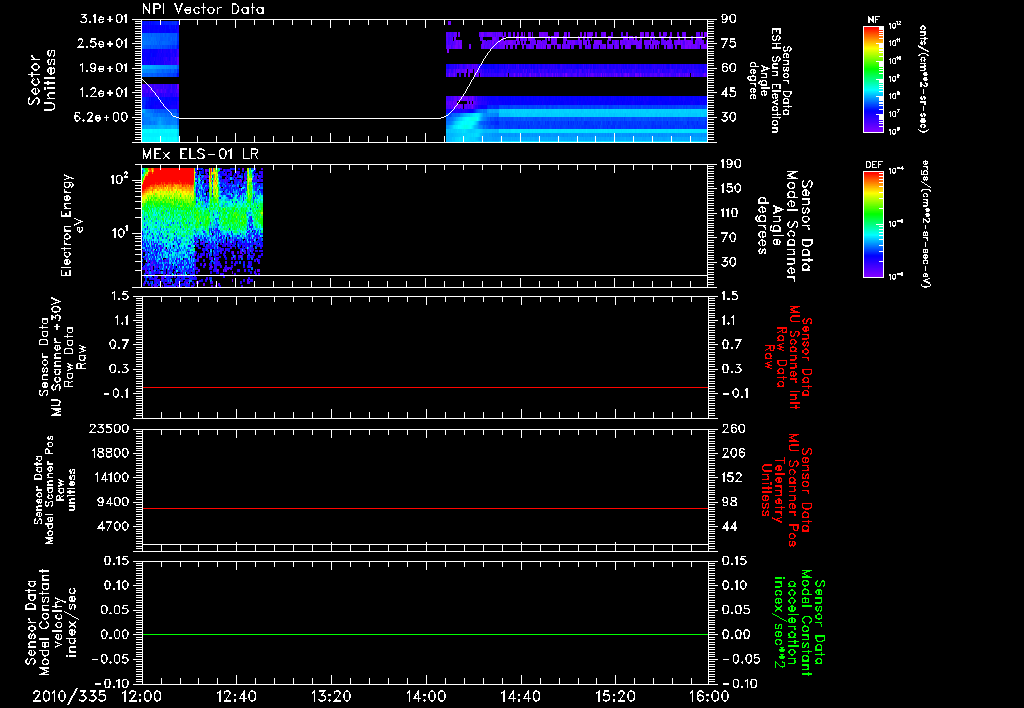Click the red line in the Scanner Pos panel
This screenshot has width=1024, height=708.
(424, 508)
